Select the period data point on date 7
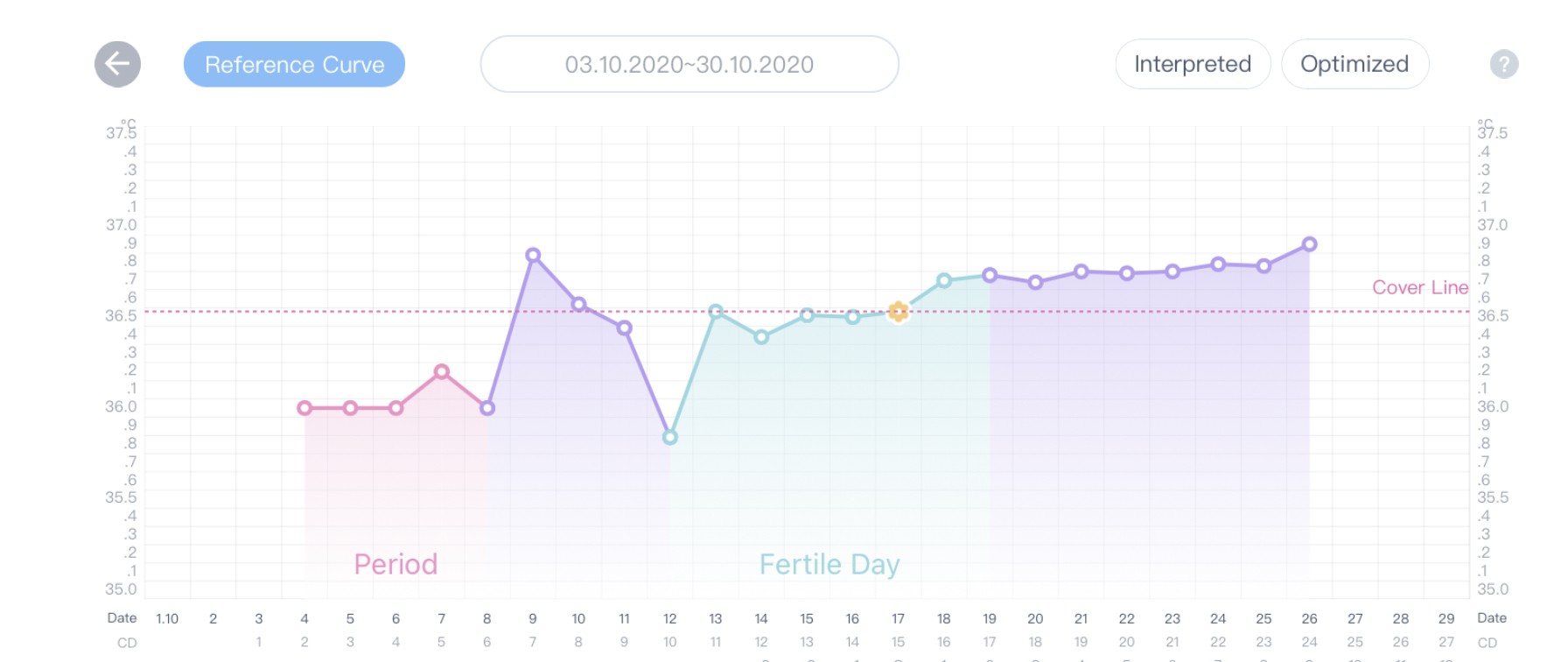Screen dimensions: 1568x662 (442, 371)
